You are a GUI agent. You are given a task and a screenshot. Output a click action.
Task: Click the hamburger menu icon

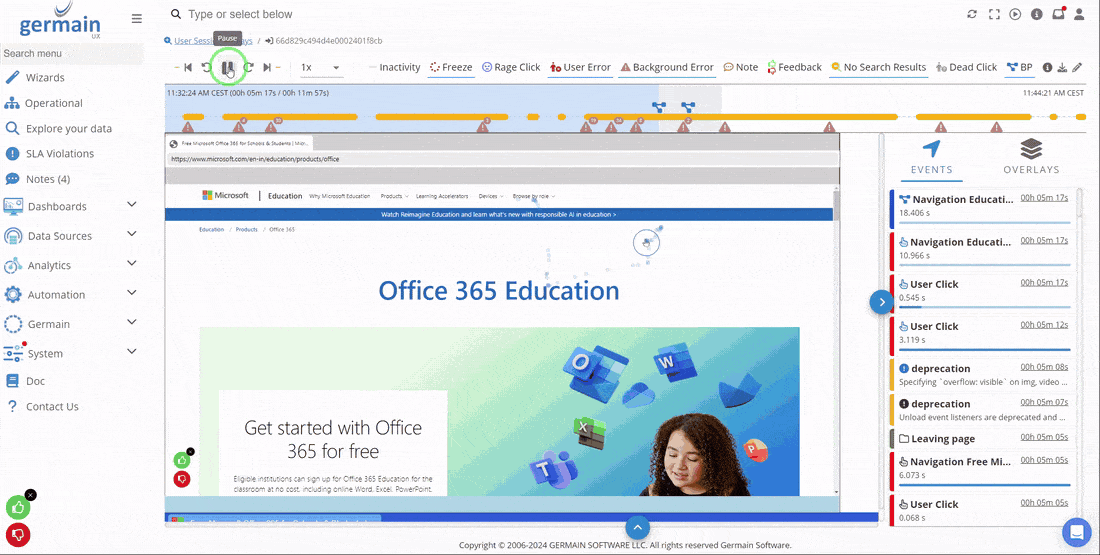[137, 19]
